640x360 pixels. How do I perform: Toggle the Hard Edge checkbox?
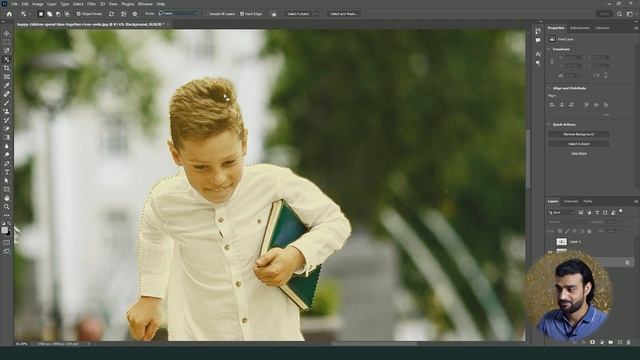point(242,14)
